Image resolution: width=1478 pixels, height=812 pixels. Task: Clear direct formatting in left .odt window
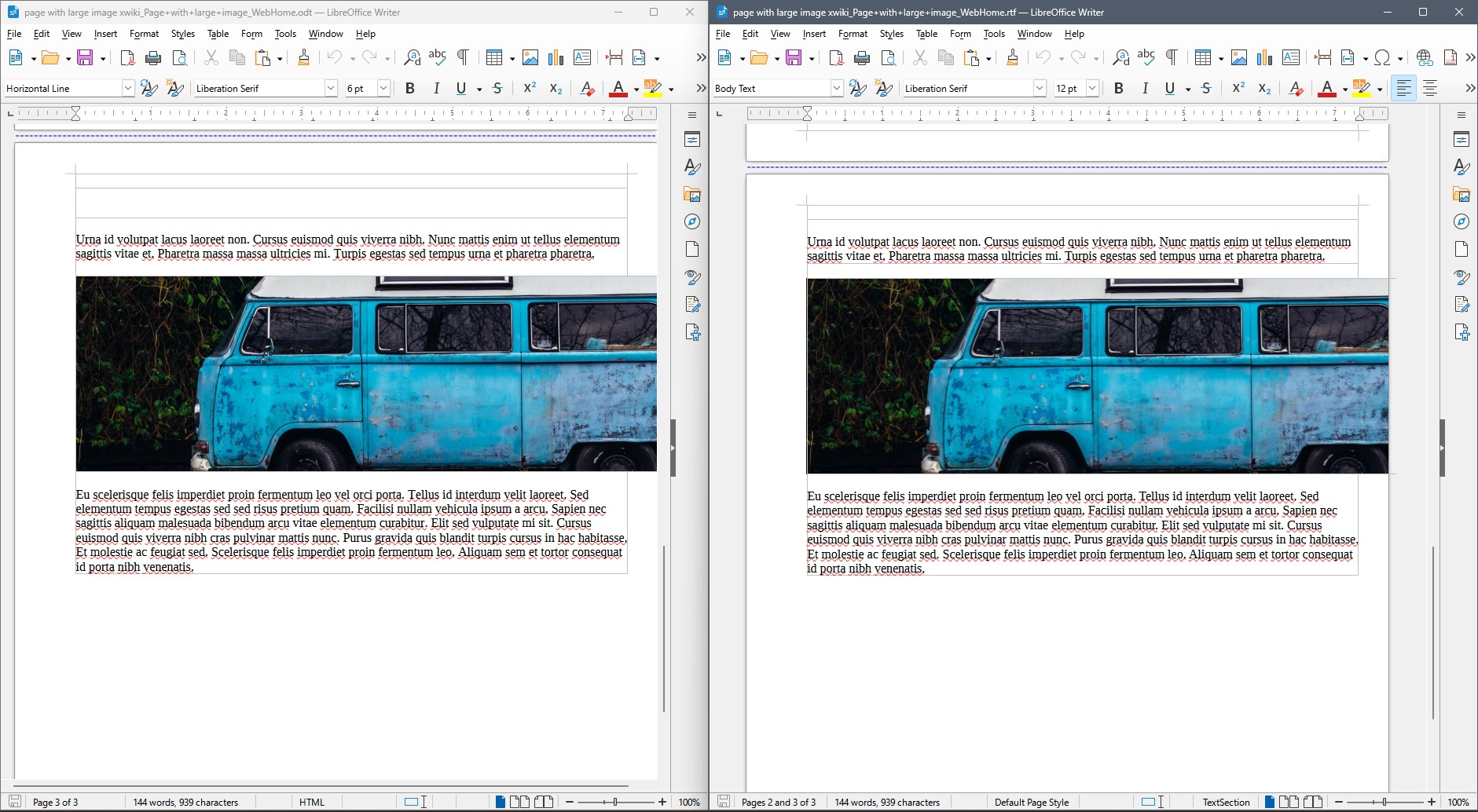587,88
